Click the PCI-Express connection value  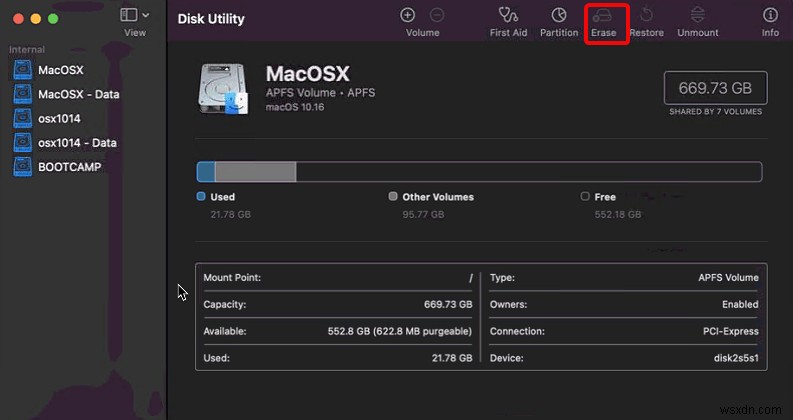(731, 331)
